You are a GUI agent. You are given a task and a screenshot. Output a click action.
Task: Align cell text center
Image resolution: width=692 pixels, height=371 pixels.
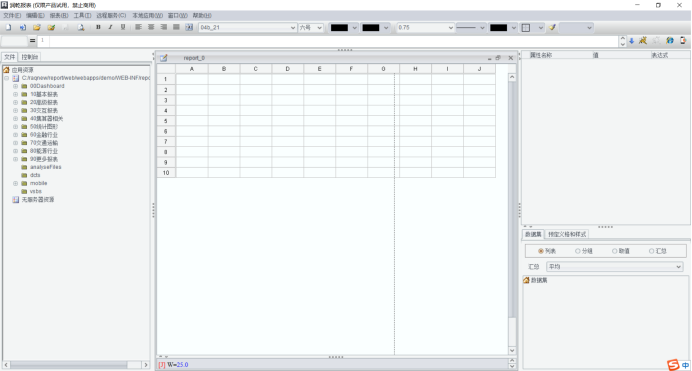pos(151,27)
